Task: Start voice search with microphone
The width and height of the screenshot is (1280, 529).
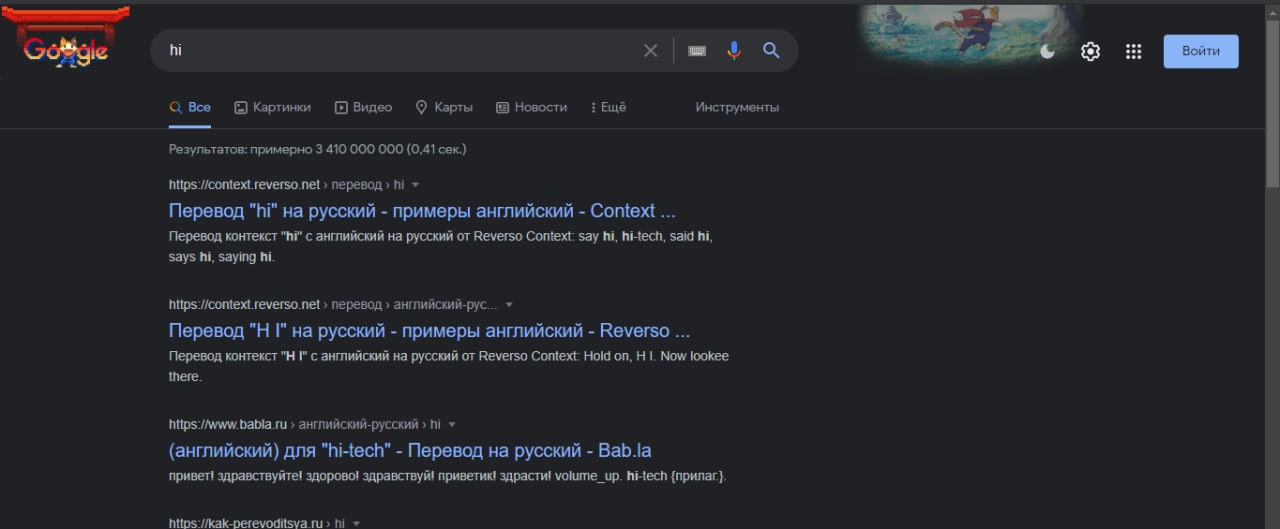Action: pos(734,50)
